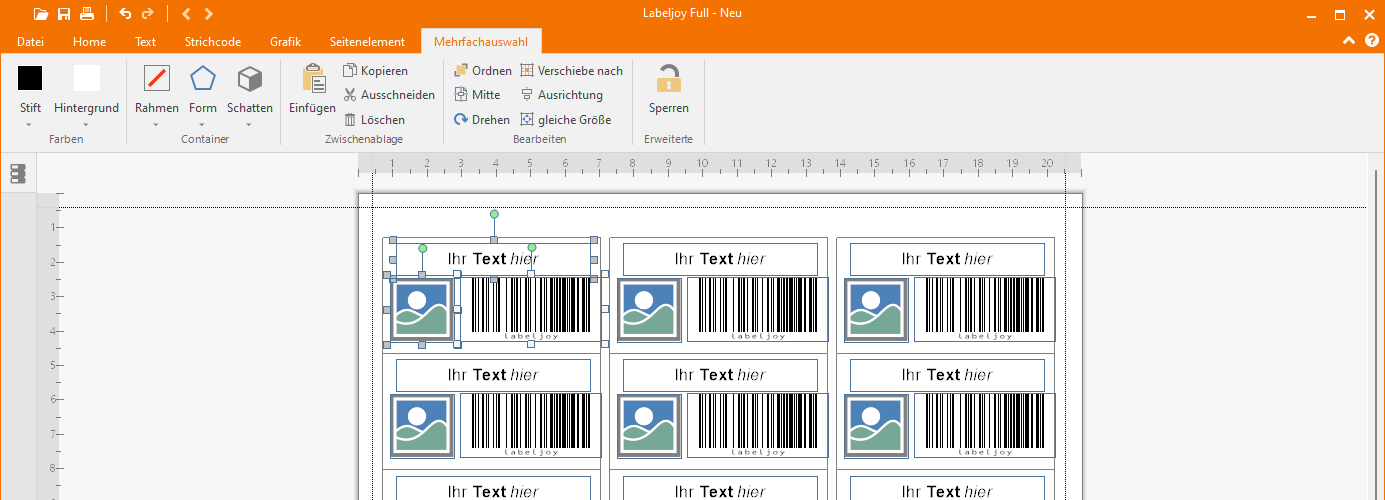Select the image placeholder in the first label
This screenshot has height=500, width=1385.
point(422,310)
